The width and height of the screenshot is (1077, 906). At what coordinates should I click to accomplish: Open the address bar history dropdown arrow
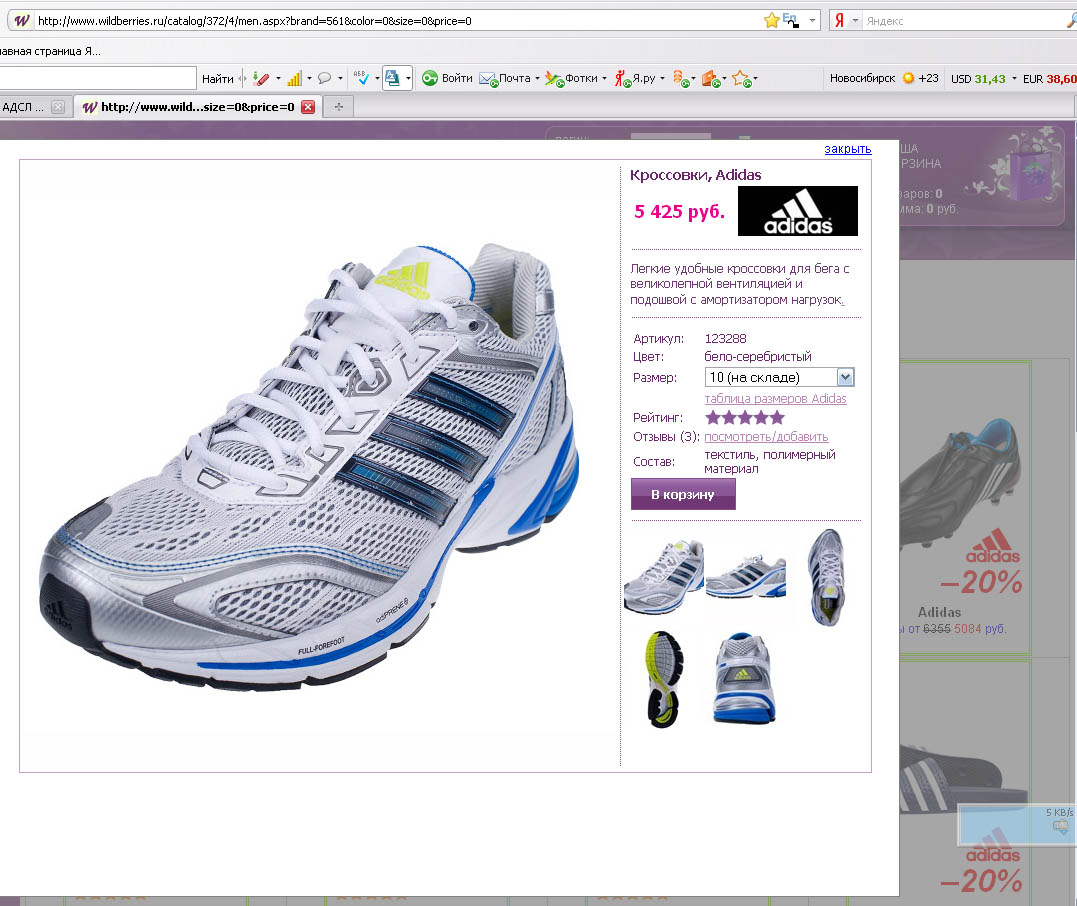point(813,21)
